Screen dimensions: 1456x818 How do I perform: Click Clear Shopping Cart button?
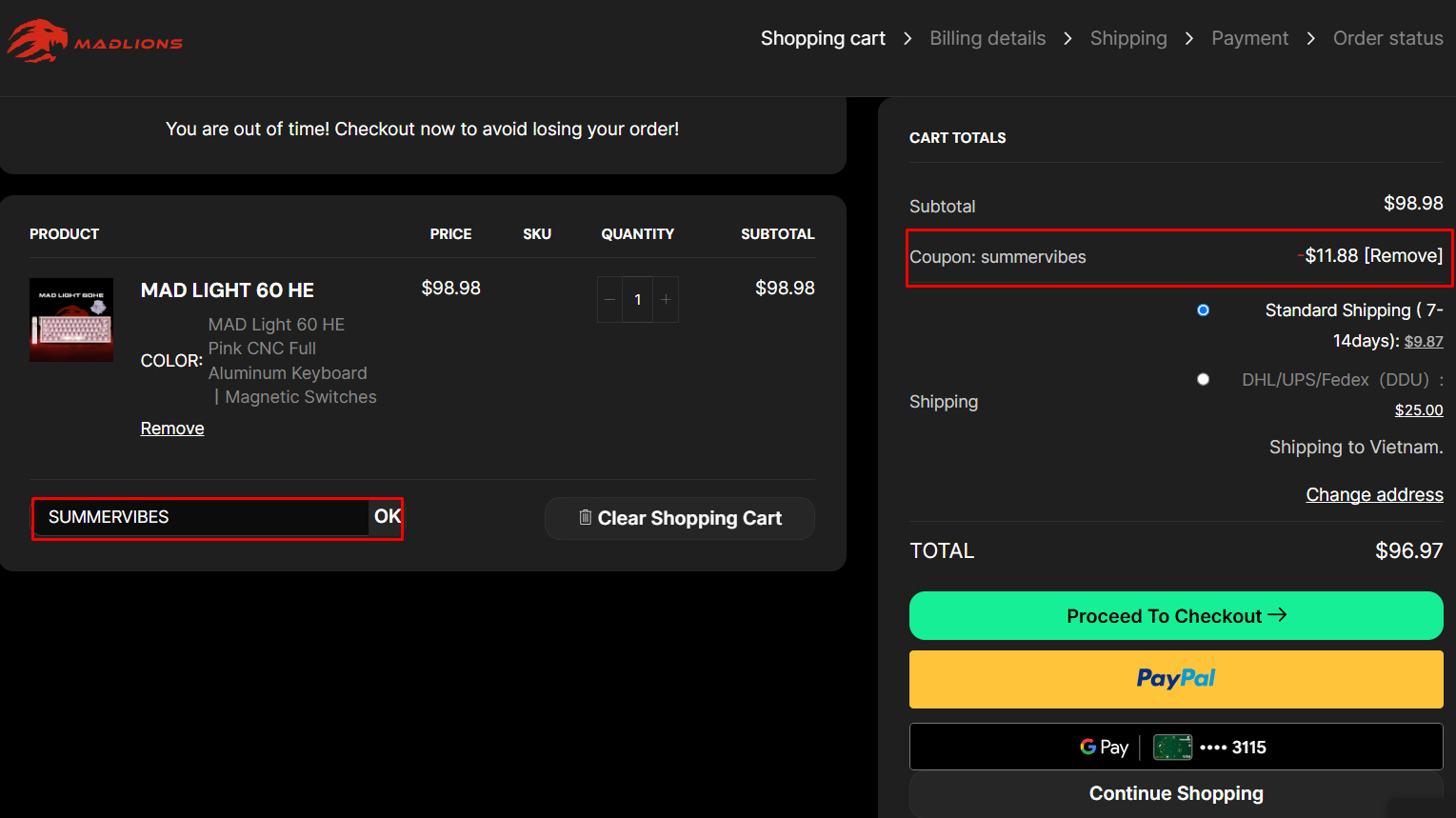pyautogui.click(x=680, y=518)
